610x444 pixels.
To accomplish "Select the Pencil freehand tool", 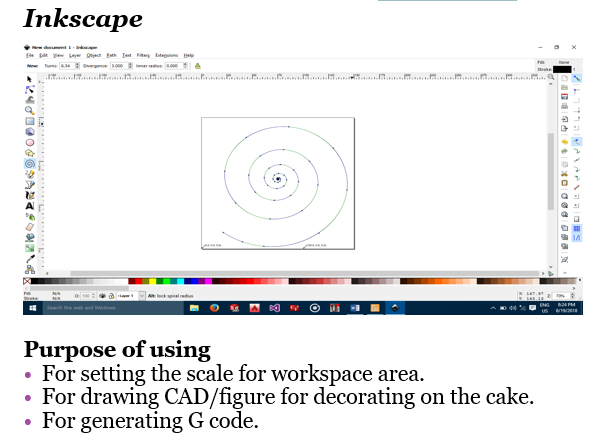I will (30, 174).
